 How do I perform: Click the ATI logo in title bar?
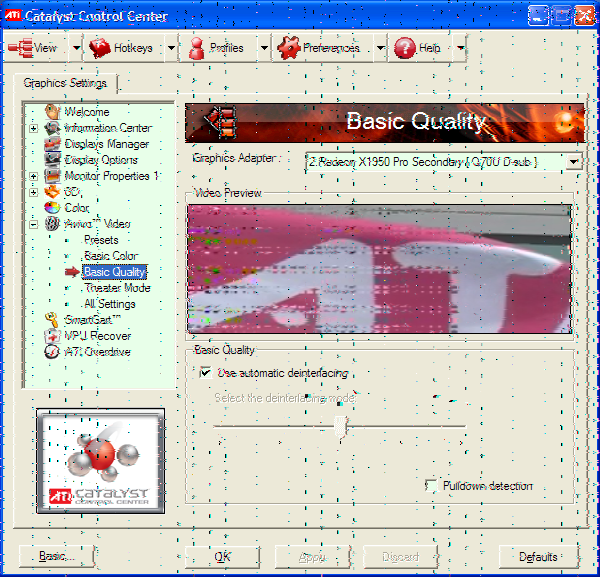pos(13,15)
